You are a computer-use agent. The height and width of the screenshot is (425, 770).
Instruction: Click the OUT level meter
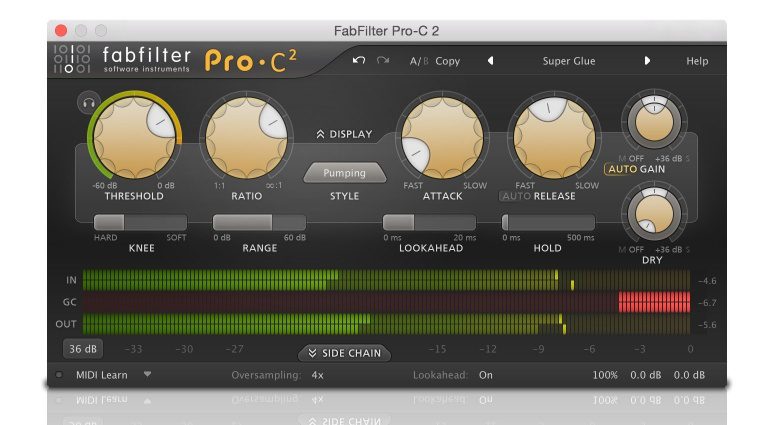386,324
